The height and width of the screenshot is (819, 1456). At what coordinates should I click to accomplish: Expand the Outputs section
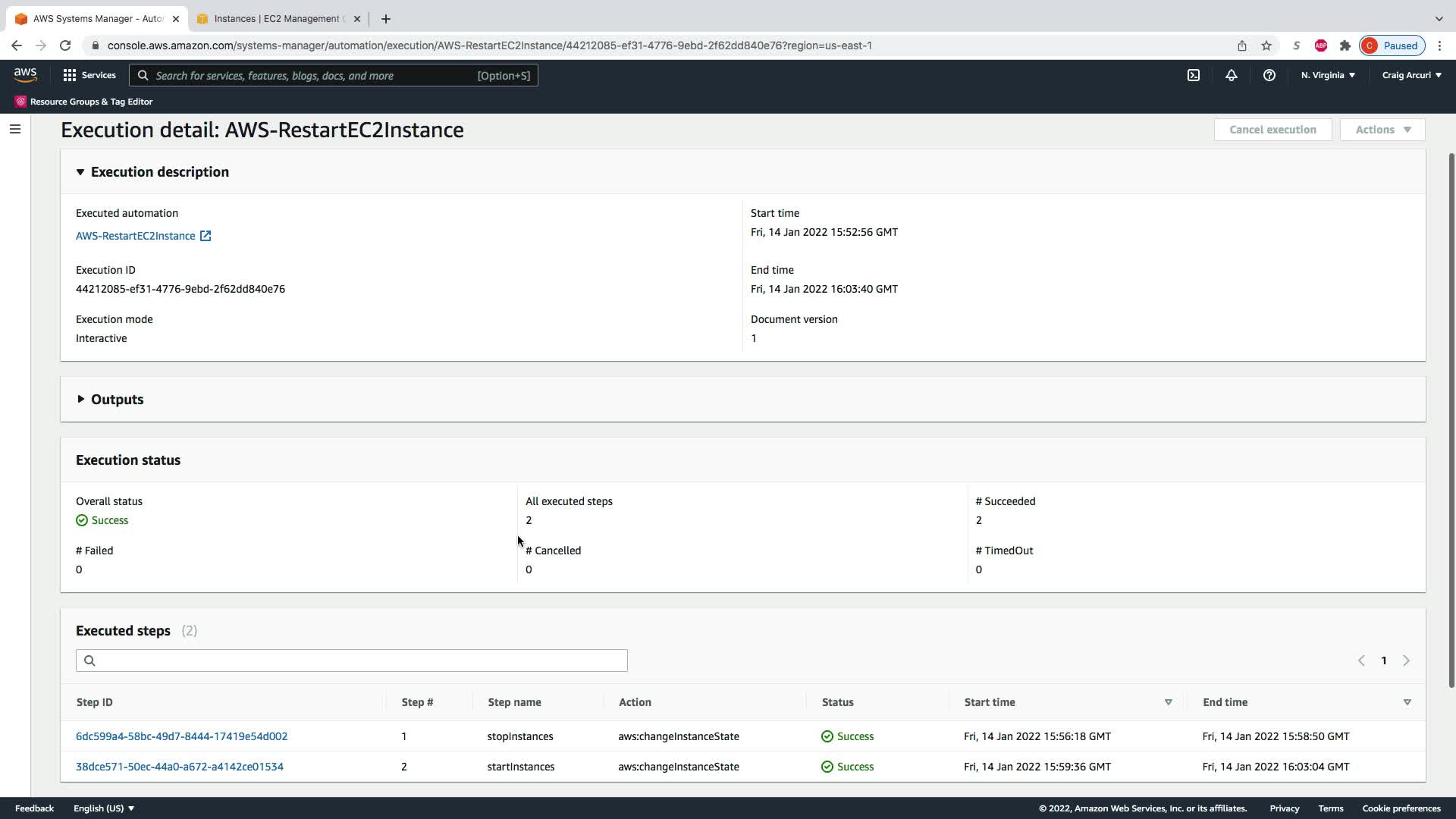tap(80, 399)
